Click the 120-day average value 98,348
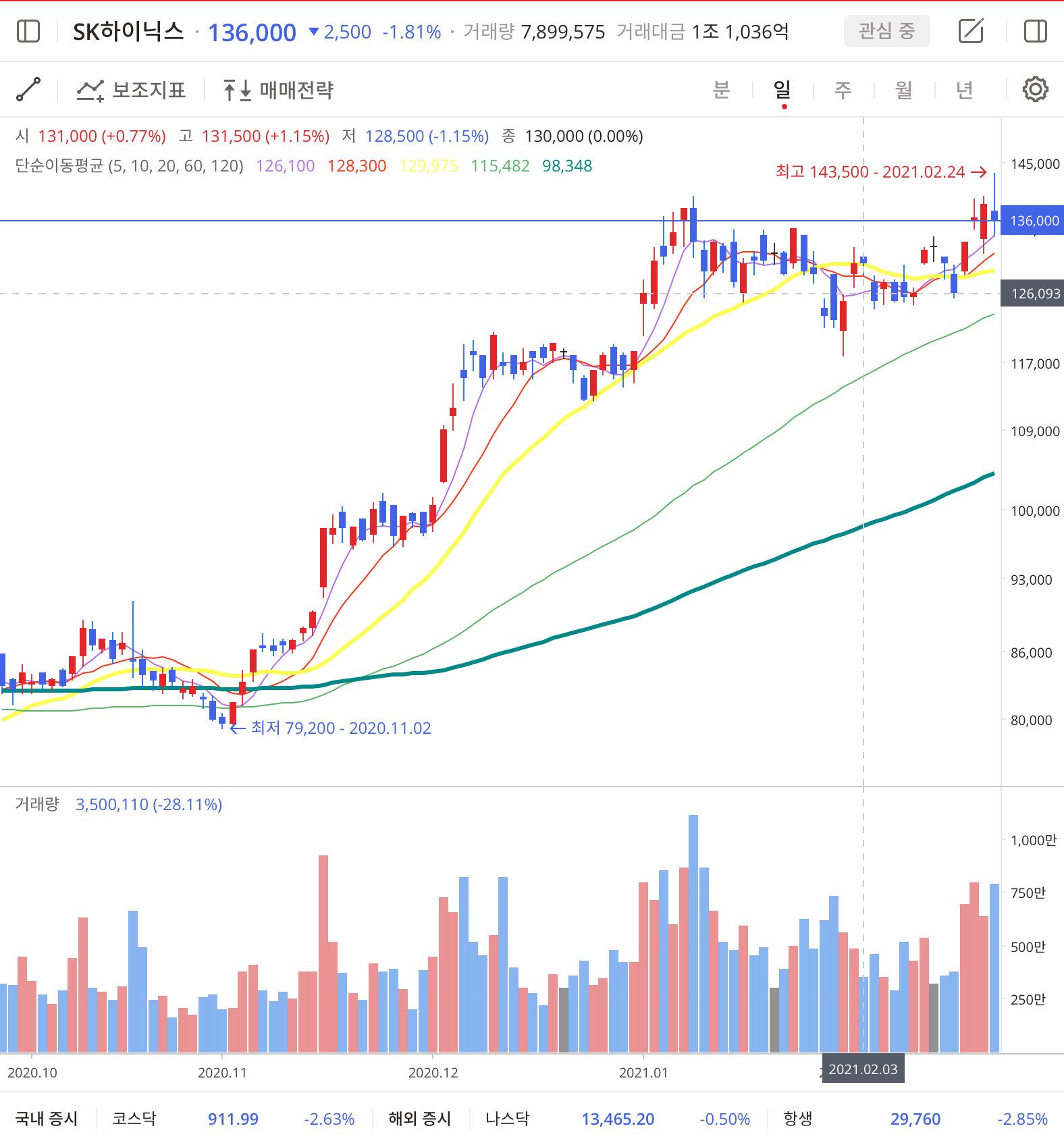The height and width of the screenshot is (1145, 1064). click(567, 166)
